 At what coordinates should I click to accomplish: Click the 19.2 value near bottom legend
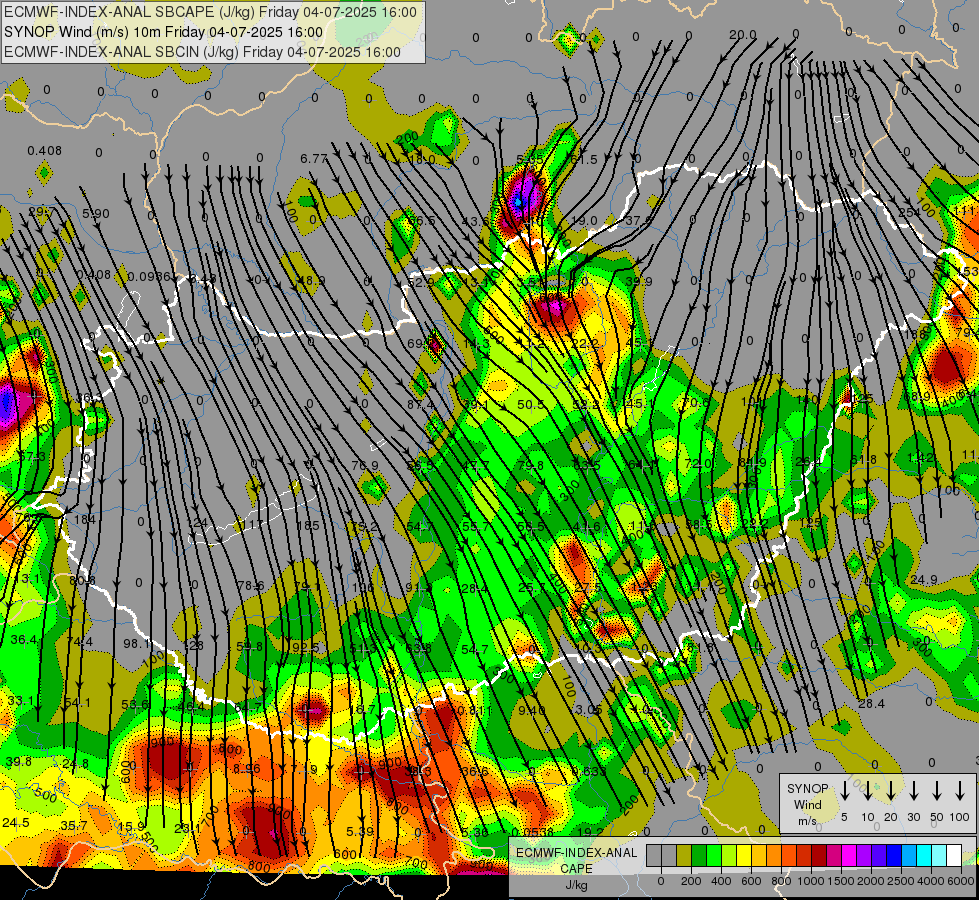point(590,832)
